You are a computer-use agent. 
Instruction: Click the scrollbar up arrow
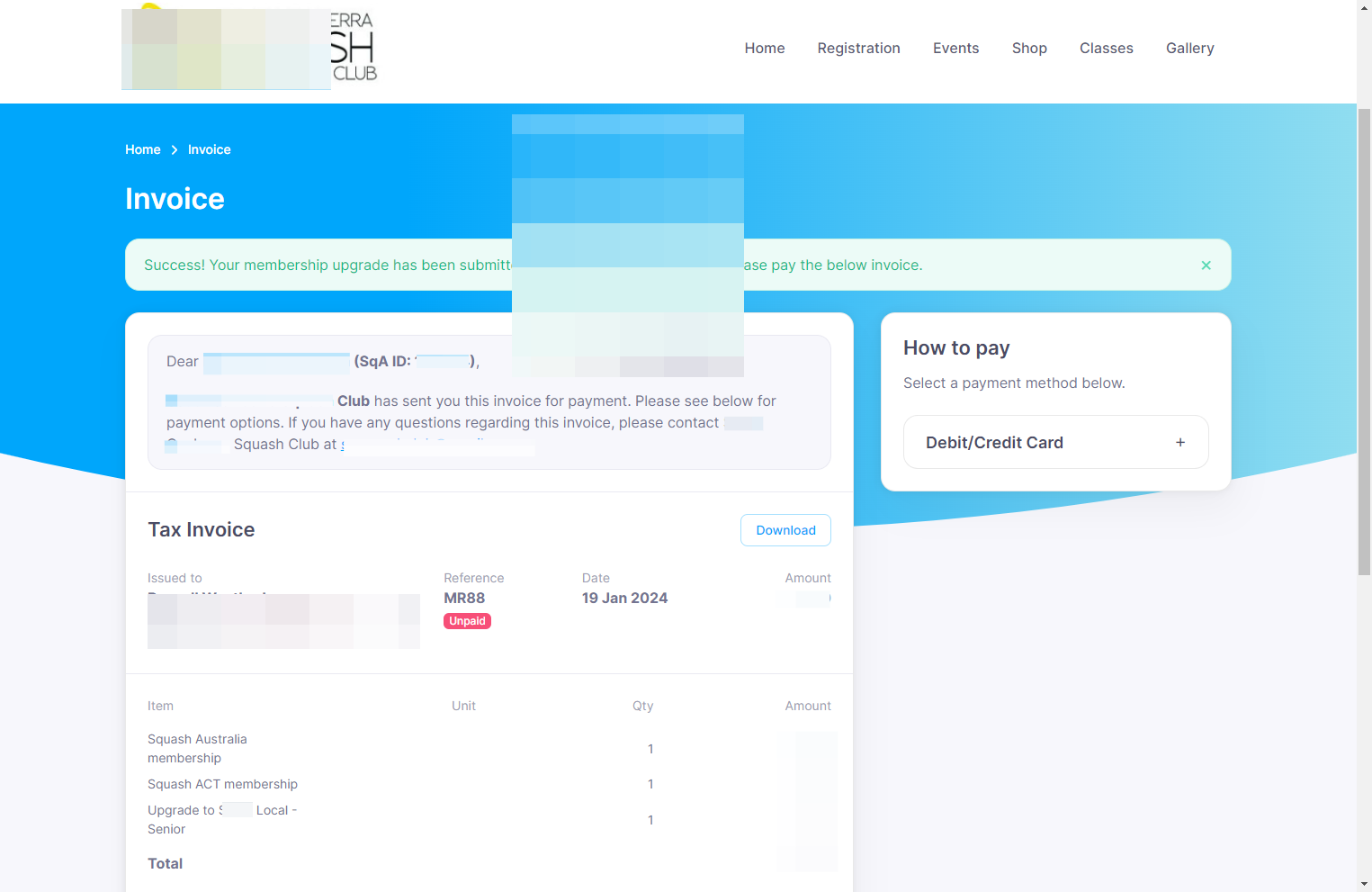(1364, 7)
